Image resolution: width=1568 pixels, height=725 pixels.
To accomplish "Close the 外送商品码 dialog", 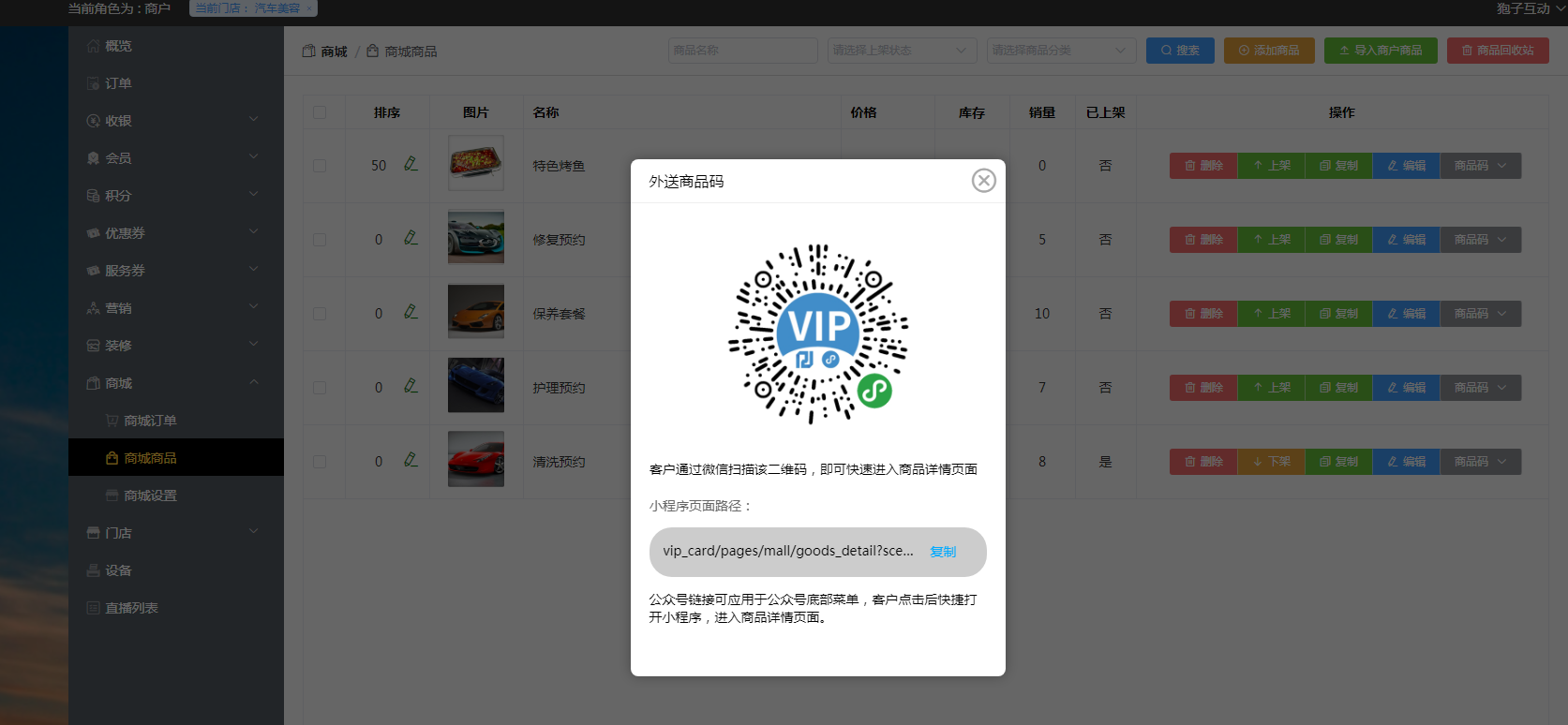I will (x=983, y=181).
